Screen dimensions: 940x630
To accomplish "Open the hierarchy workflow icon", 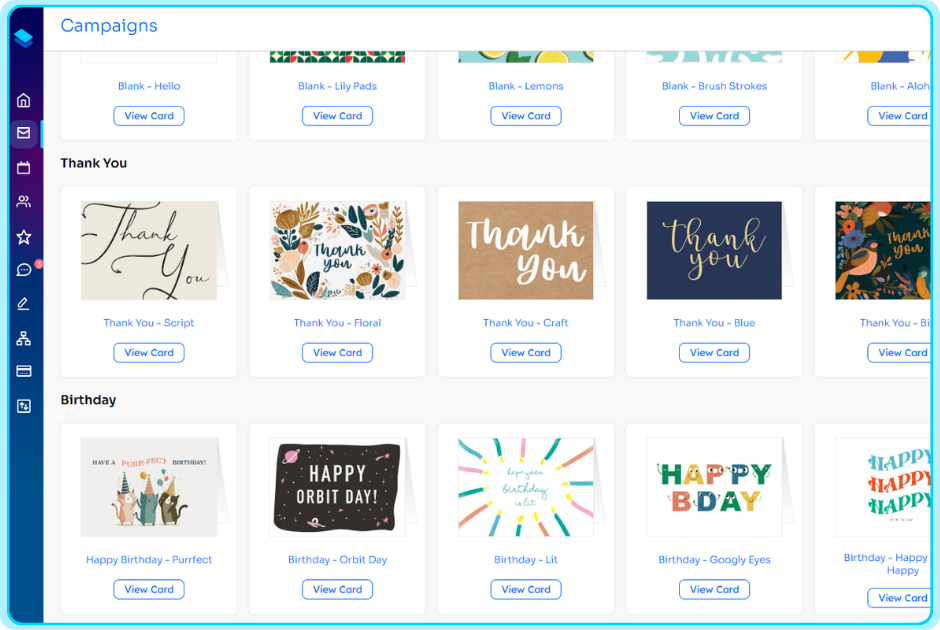I will tap(23, 338).
